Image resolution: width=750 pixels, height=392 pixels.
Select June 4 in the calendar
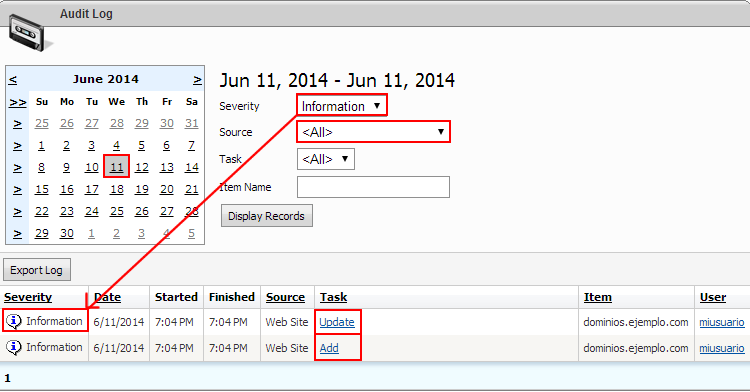coord(116,145)
